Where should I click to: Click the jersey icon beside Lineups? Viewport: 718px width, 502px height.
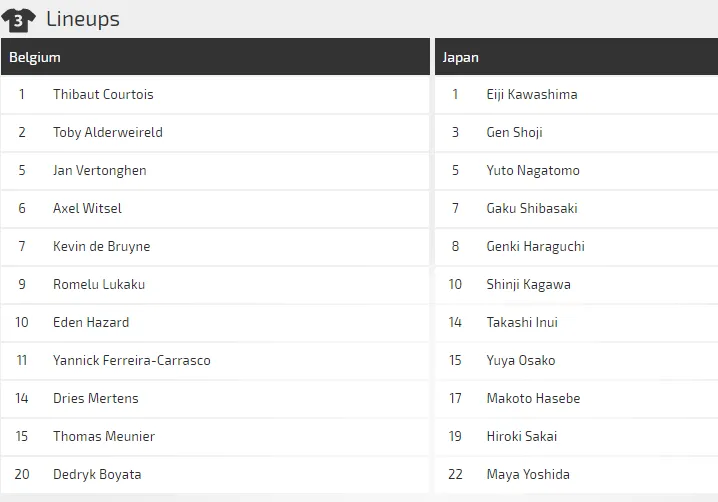click(x=19, y=19)
